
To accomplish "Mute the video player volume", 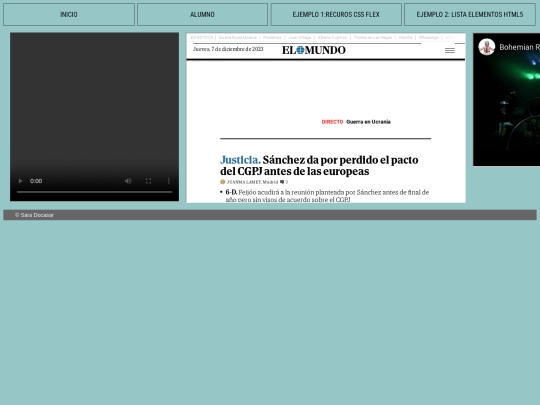I will (x=128, y=181).
